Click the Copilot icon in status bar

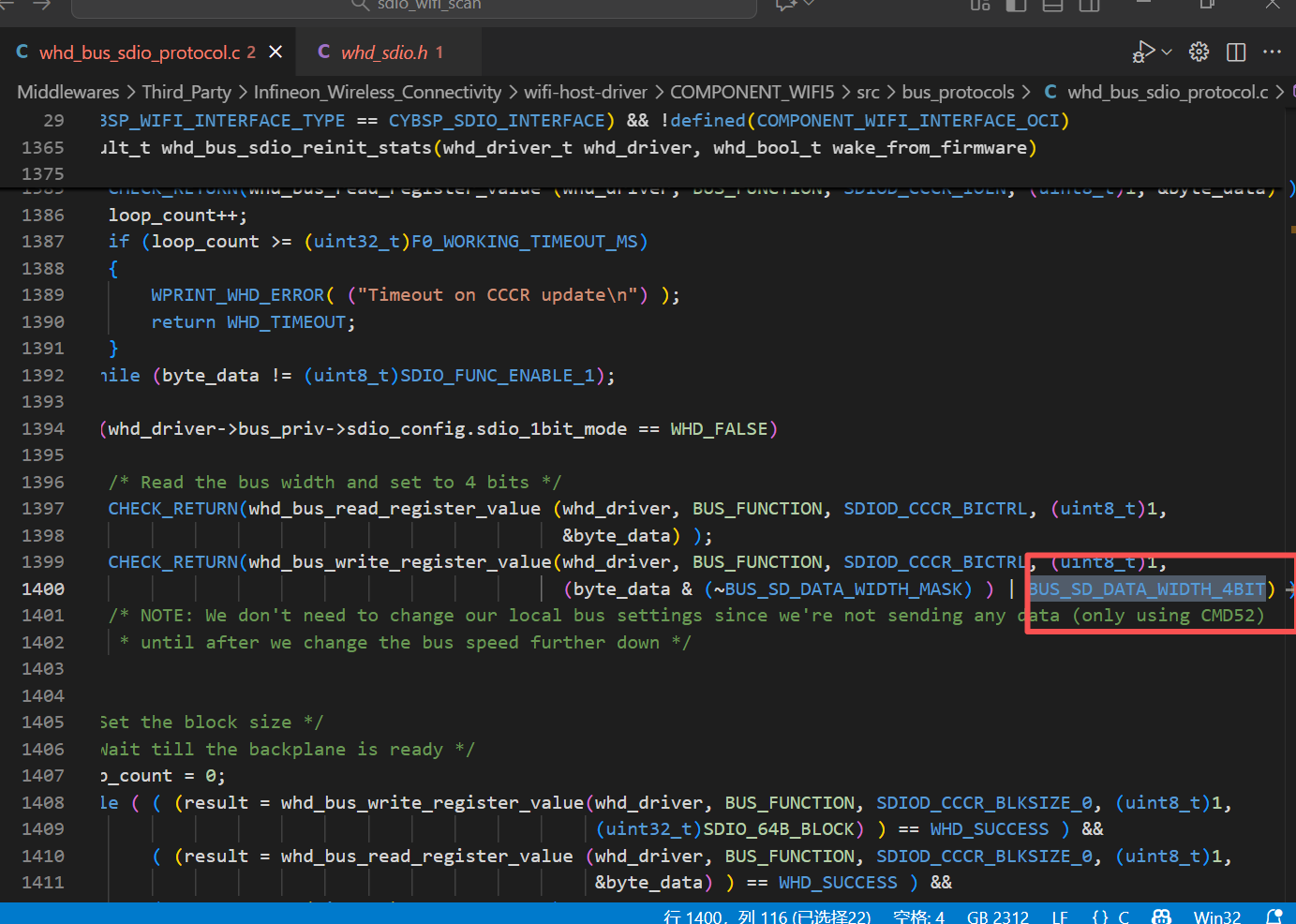pyautogui.click(x=1161, y=917)
